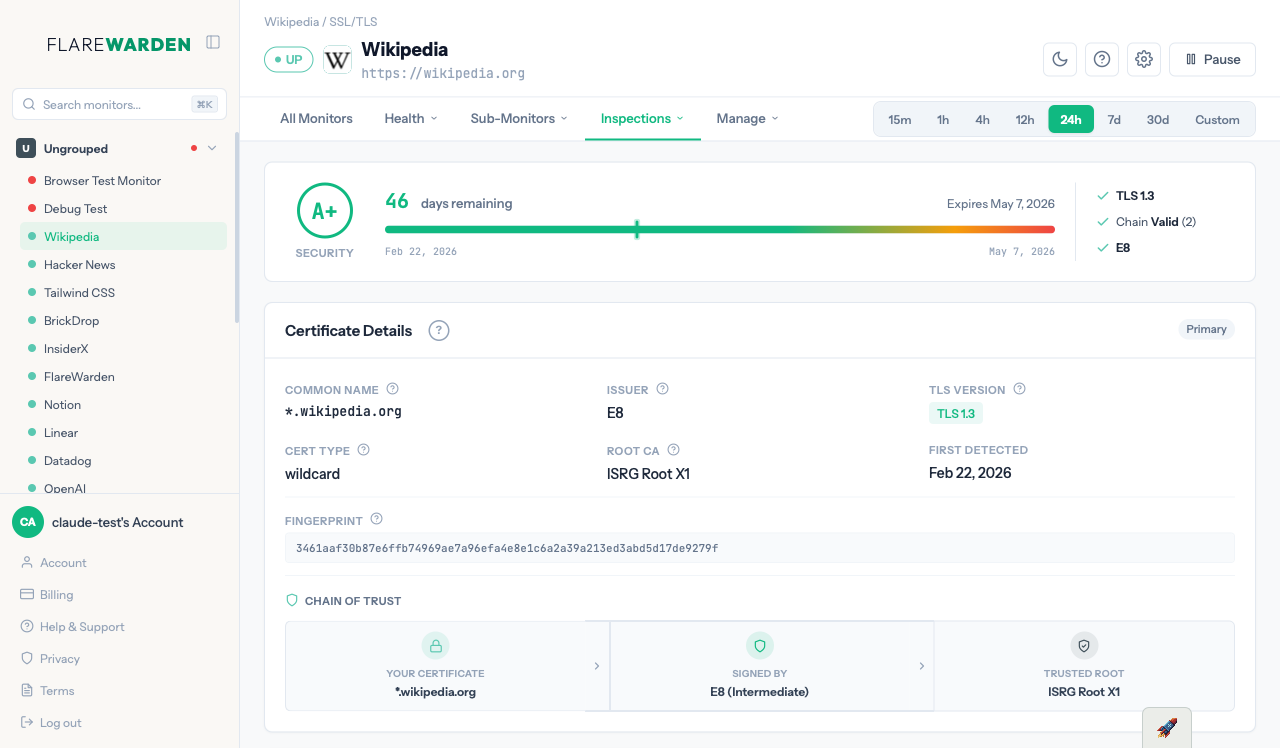1280x748 pixels.
Task: Open the Billing link in sidebar
Action: click(x=56, y=595)
